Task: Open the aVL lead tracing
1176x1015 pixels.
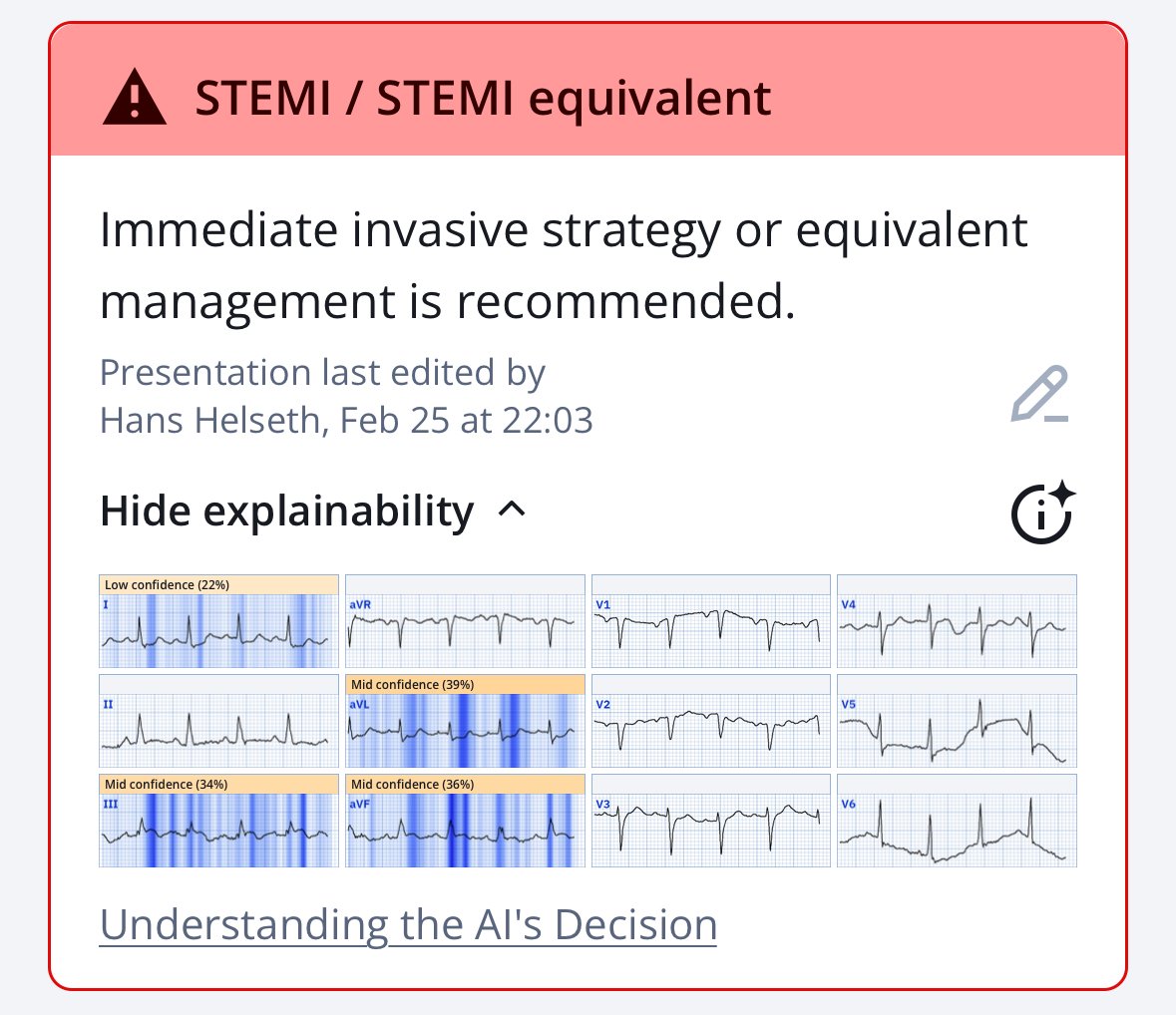Action: point(465,721)
